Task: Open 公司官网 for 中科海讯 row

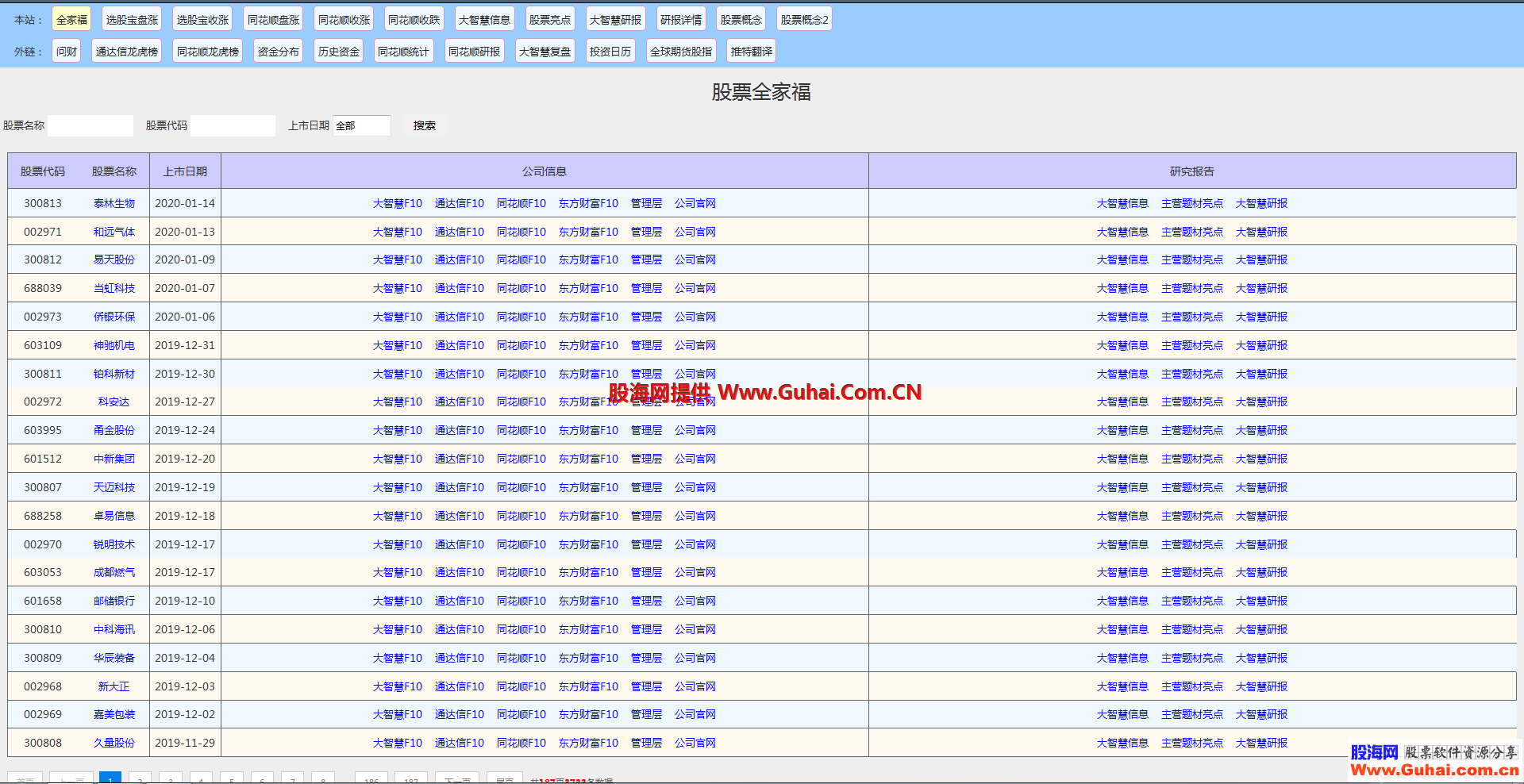Action: pyautogui.click(x=695, y=629)
